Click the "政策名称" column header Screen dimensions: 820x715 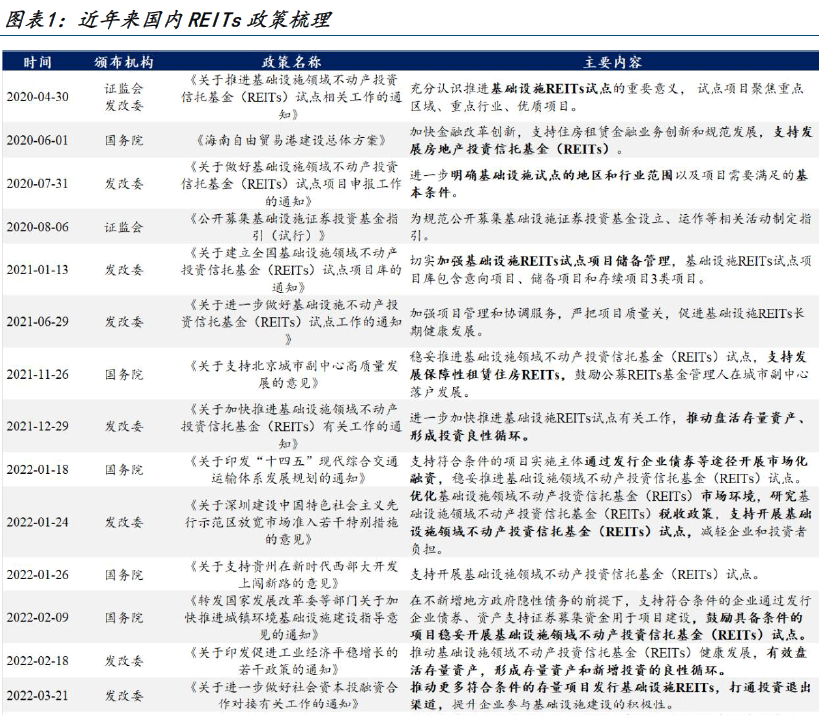point(291,62)
